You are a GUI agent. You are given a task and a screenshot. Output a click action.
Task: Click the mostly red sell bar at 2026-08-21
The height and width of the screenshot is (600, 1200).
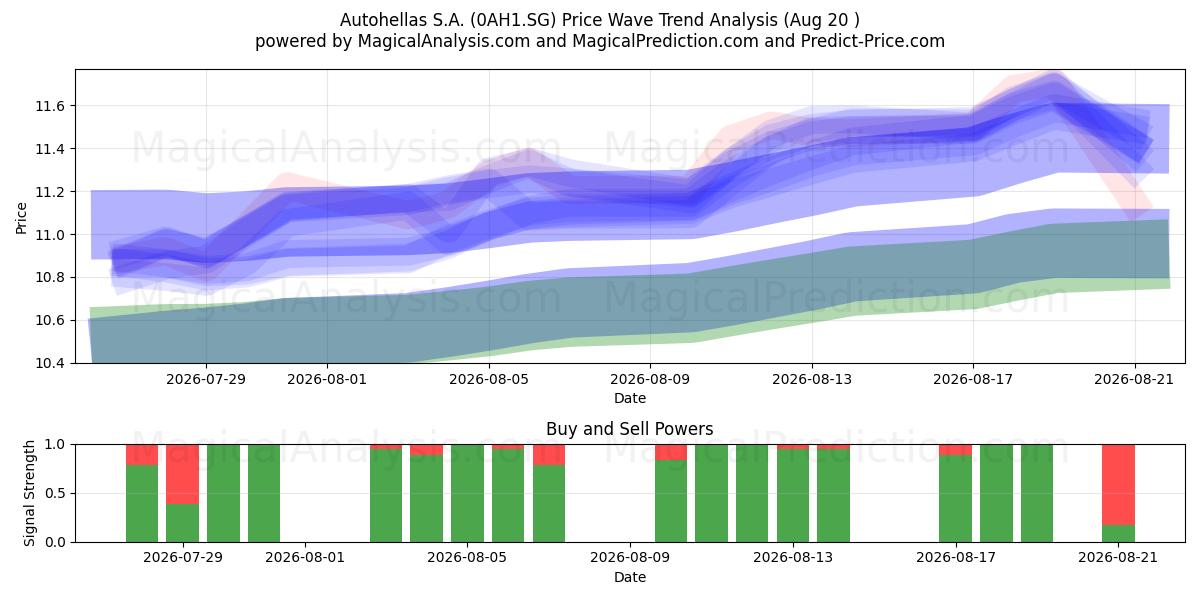[1118, 484]
